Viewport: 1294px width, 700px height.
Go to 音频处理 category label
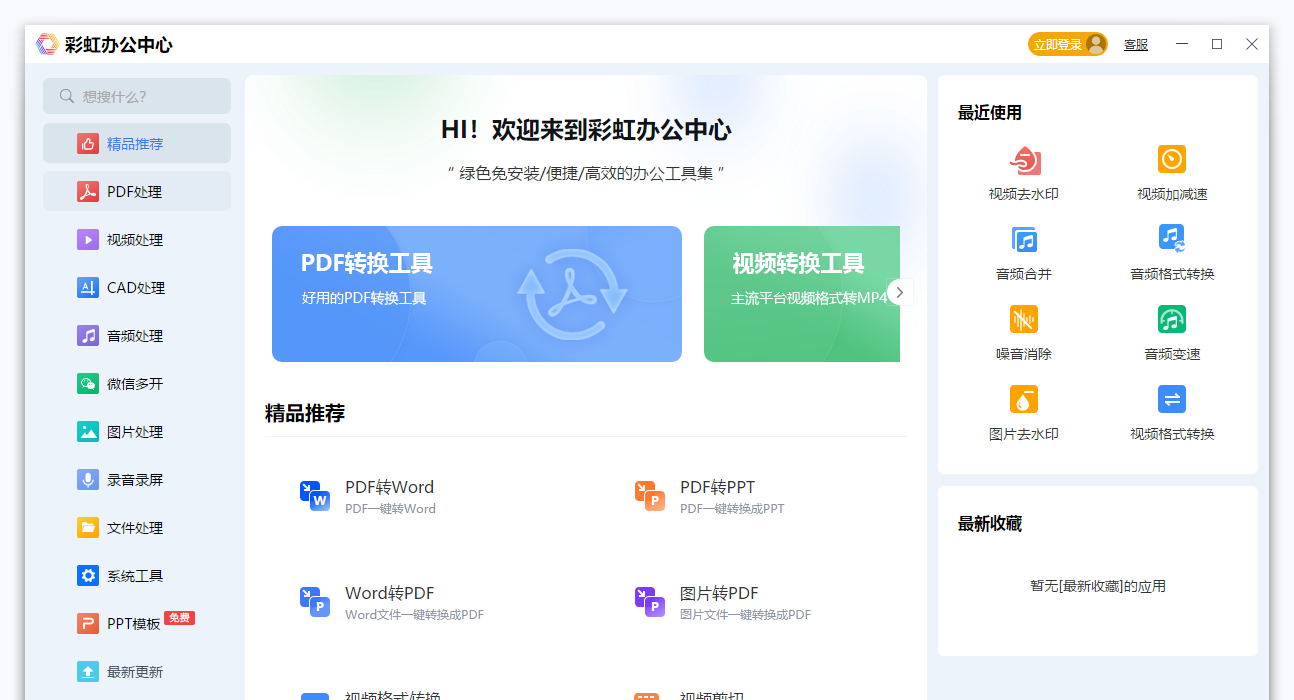[135, 336]
